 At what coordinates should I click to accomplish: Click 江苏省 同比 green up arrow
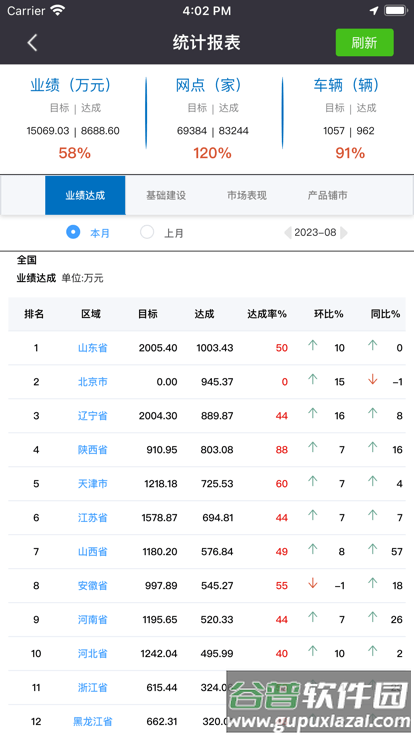click(x=373, y=515)
